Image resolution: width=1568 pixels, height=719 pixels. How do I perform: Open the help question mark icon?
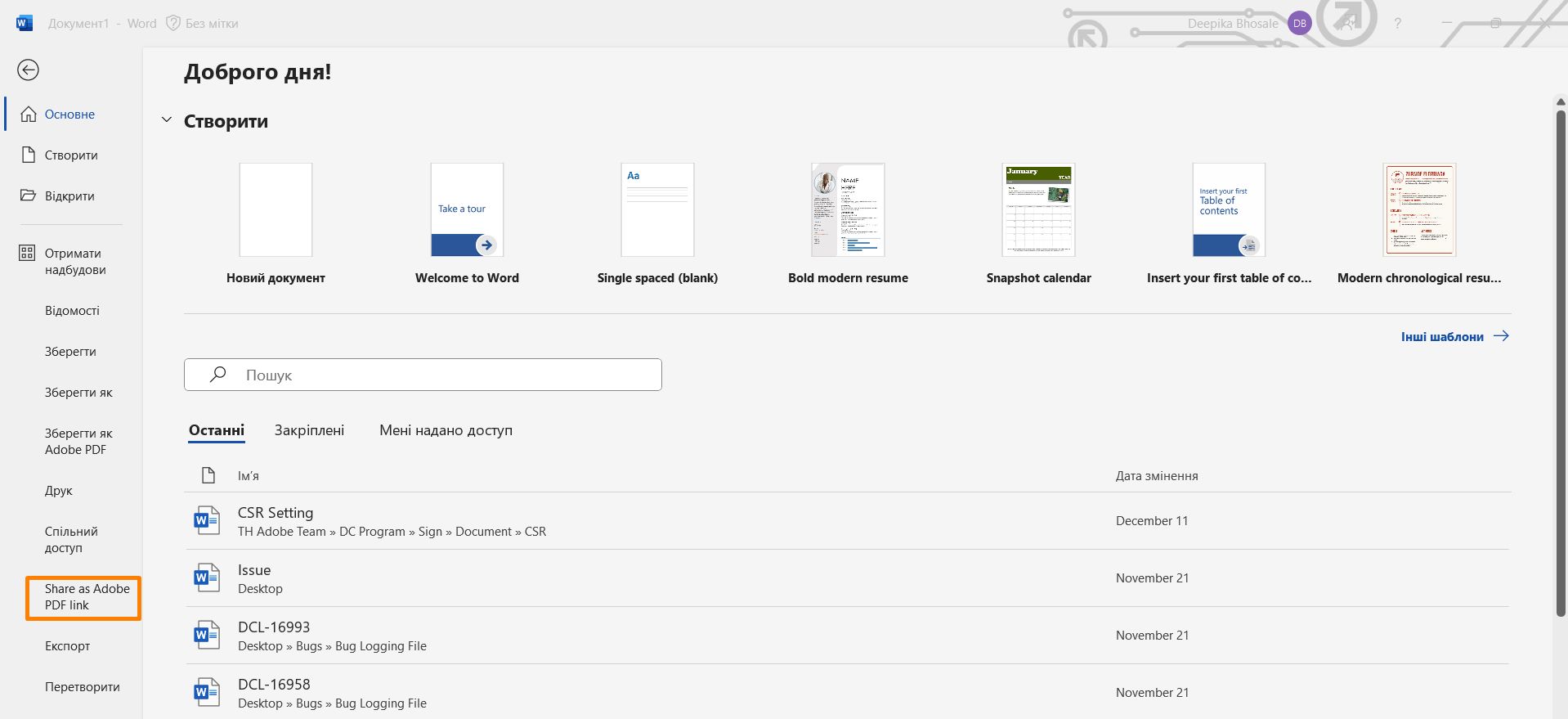click(1398, 24)
